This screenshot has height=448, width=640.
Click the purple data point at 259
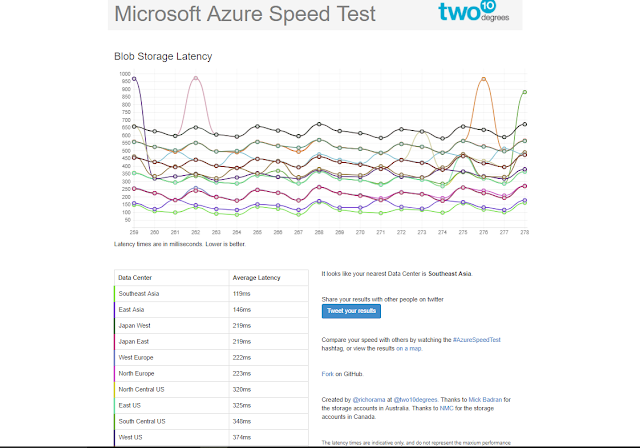pos(135,79)
